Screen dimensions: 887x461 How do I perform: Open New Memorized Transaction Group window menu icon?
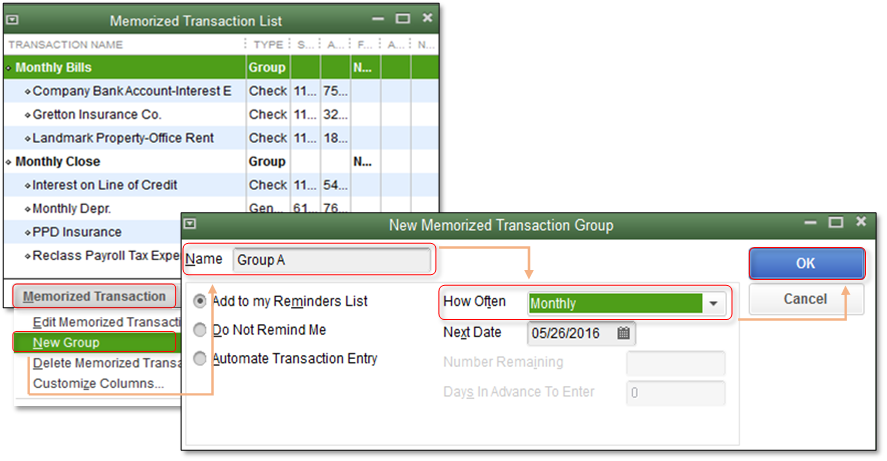tap(190, 224)
